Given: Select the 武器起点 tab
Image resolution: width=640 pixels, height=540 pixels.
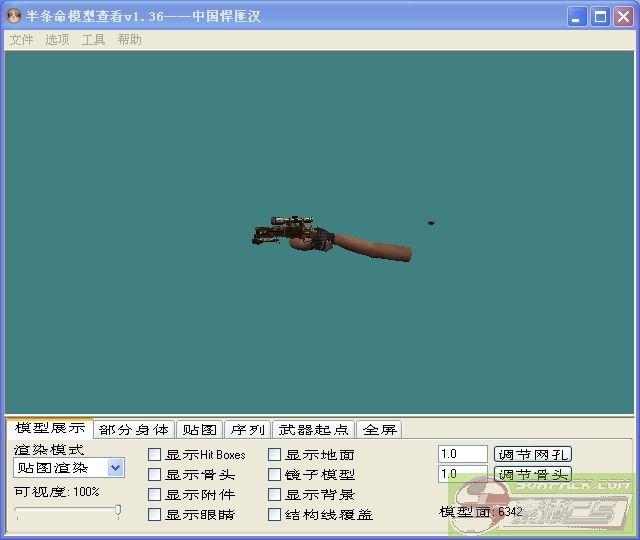Looking at the screenshot, I should click(314, 430).
